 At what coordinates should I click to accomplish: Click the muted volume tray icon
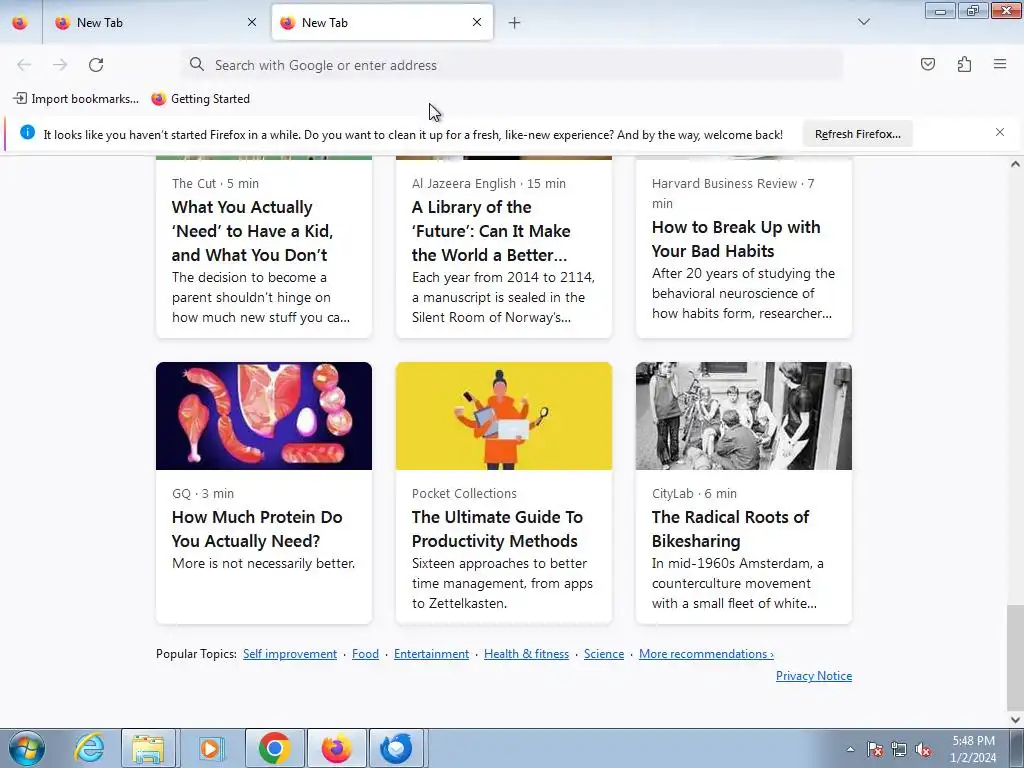coord(923,749)
